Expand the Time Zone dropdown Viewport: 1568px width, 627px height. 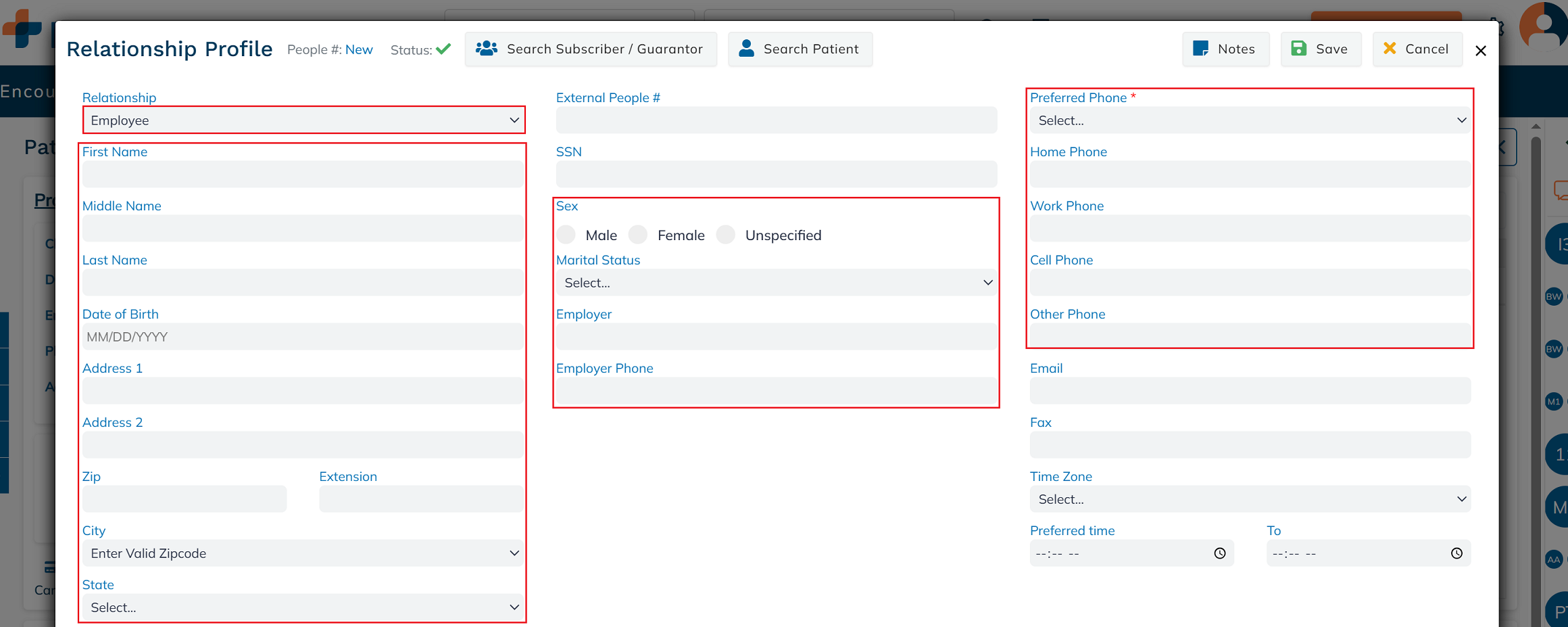click(x=1250, y=499)
